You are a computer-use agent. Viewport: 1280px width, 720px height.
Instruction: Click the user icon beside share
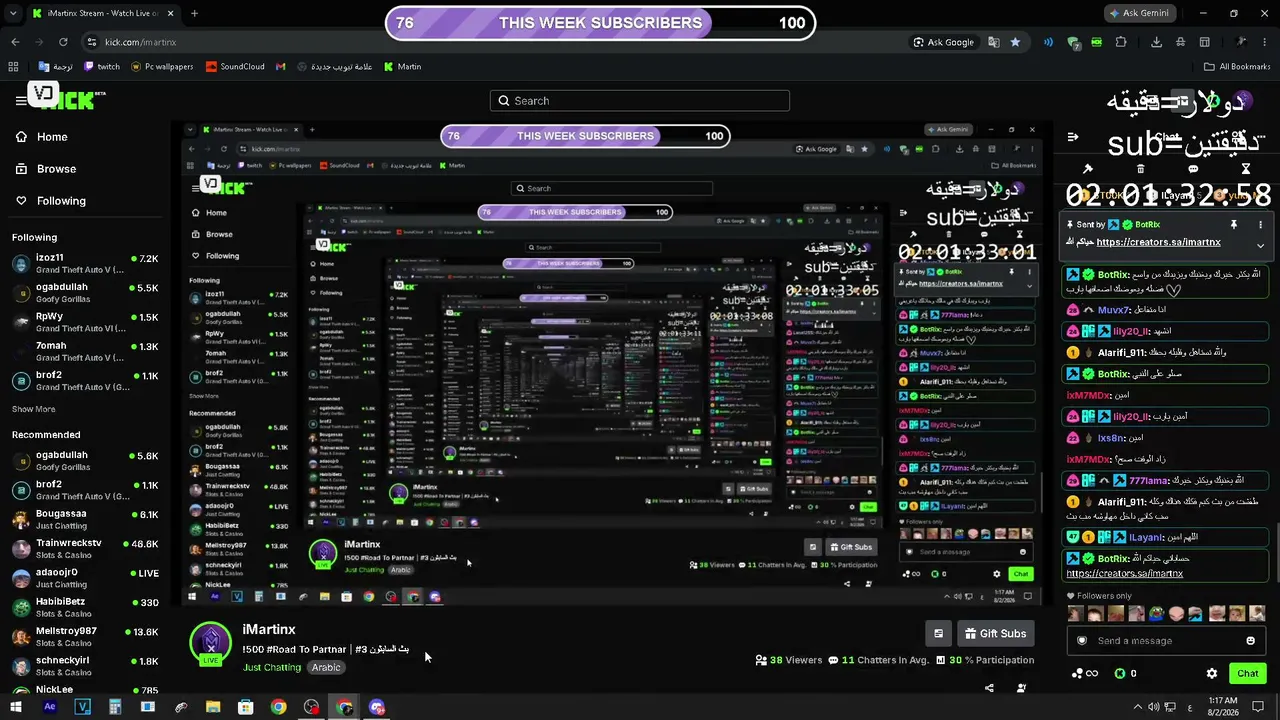click(1021, 688)
